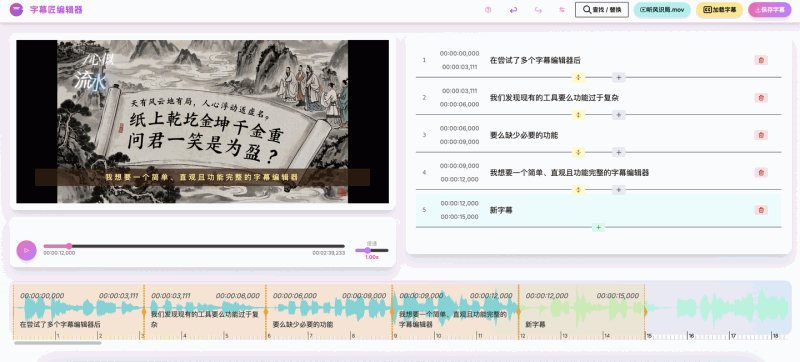Click start time 00:00:09,000 of subtitle 4

[460, 166]
